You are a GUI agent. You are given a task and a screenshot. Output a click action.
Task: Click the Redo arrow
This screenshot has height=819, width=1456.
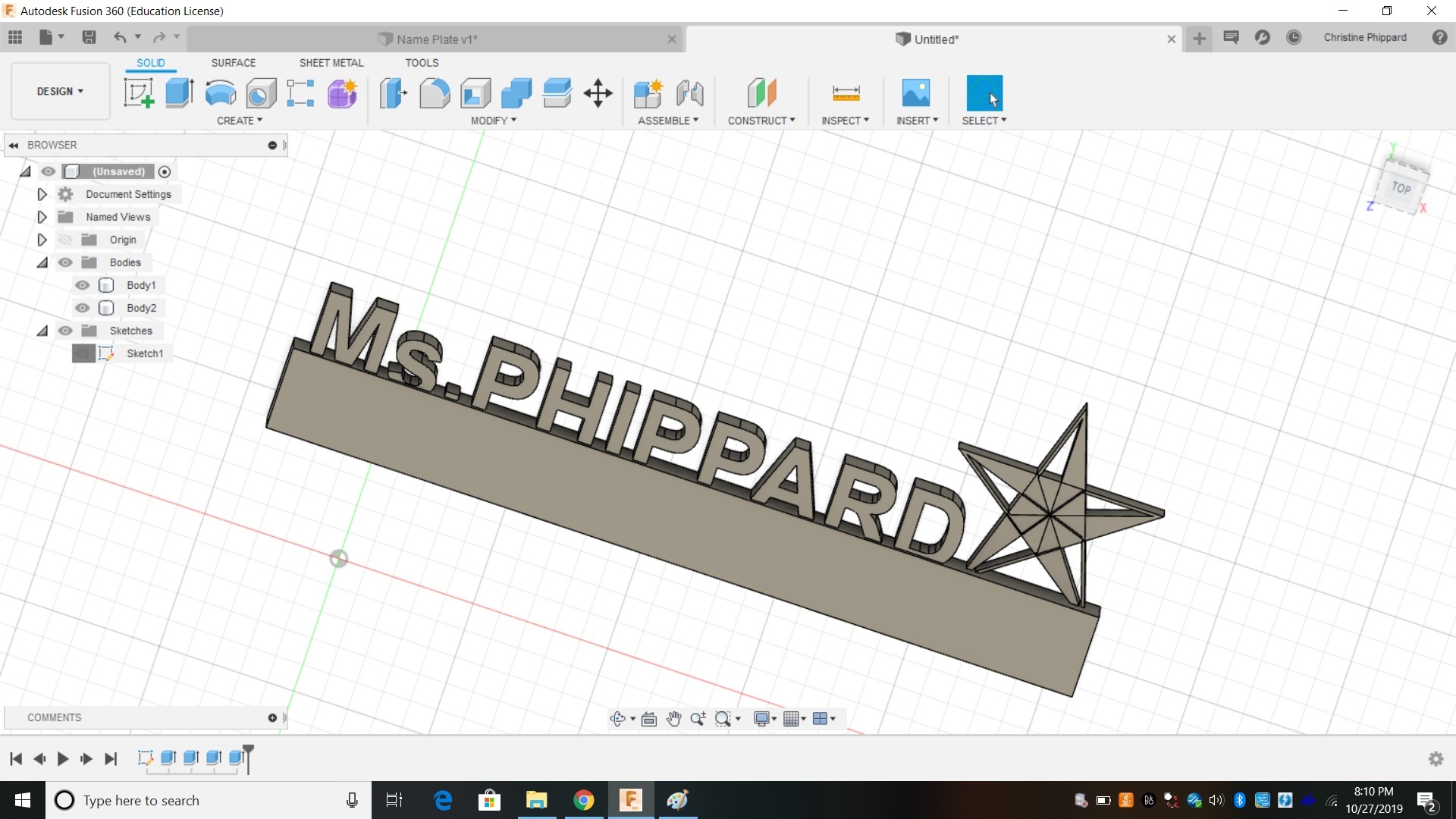click(x=159, y=37)
